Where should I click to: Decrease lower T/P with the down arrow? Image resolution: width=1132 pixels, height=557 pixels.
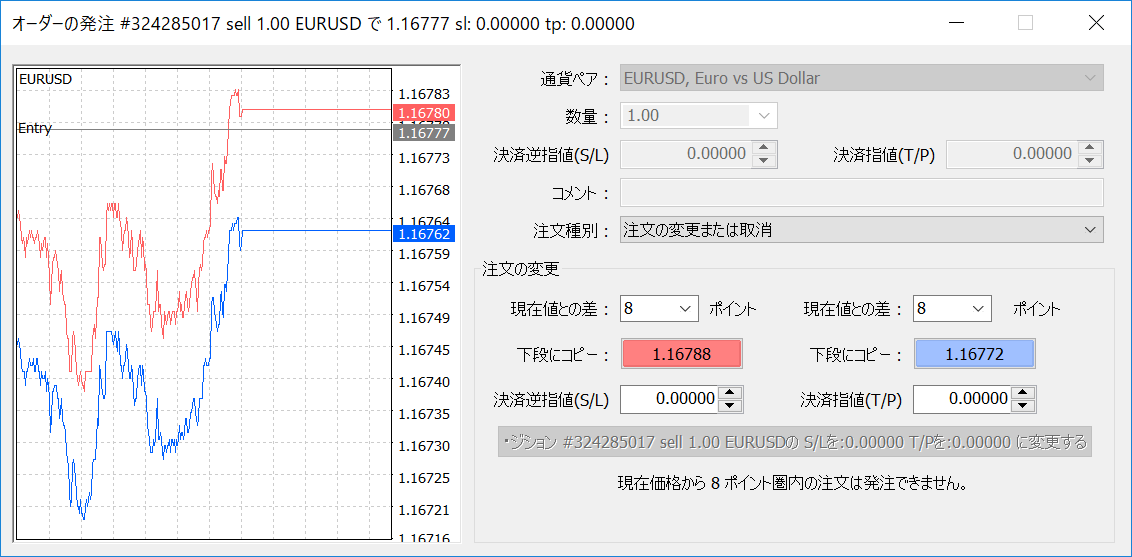[x=1024, y=405]
